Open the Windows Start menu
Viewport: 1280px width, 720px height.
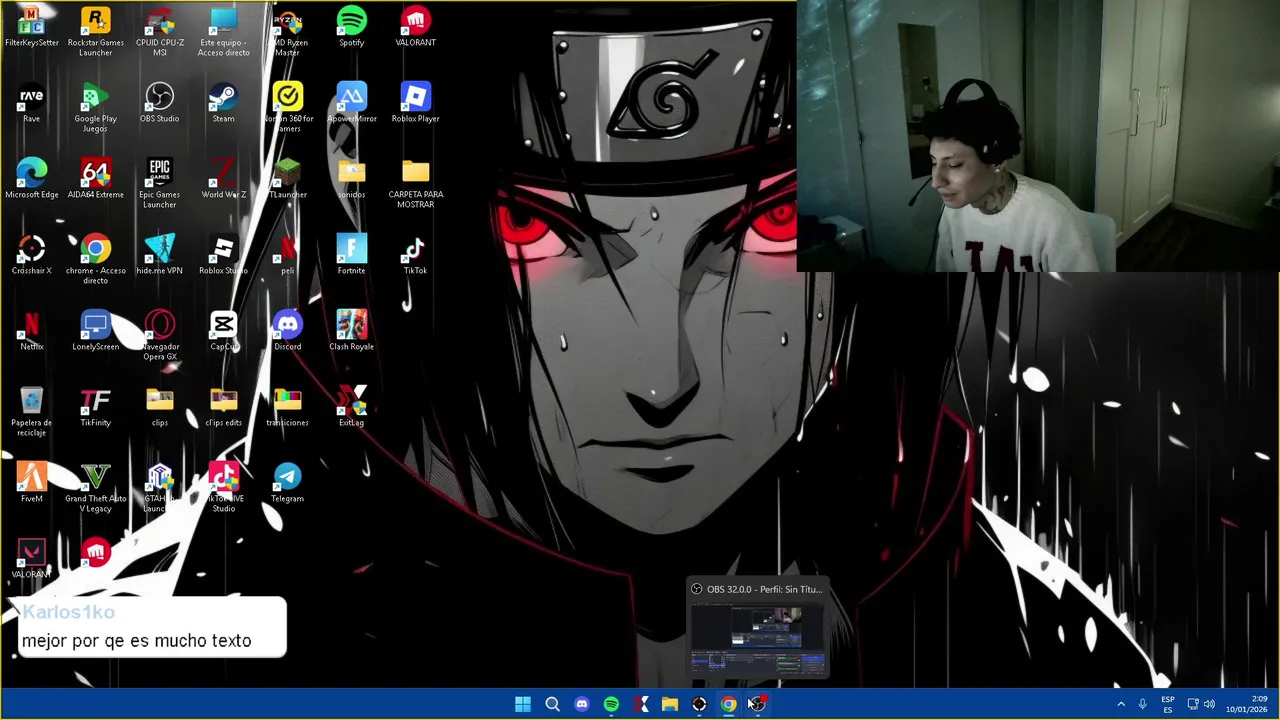point(523,704)
